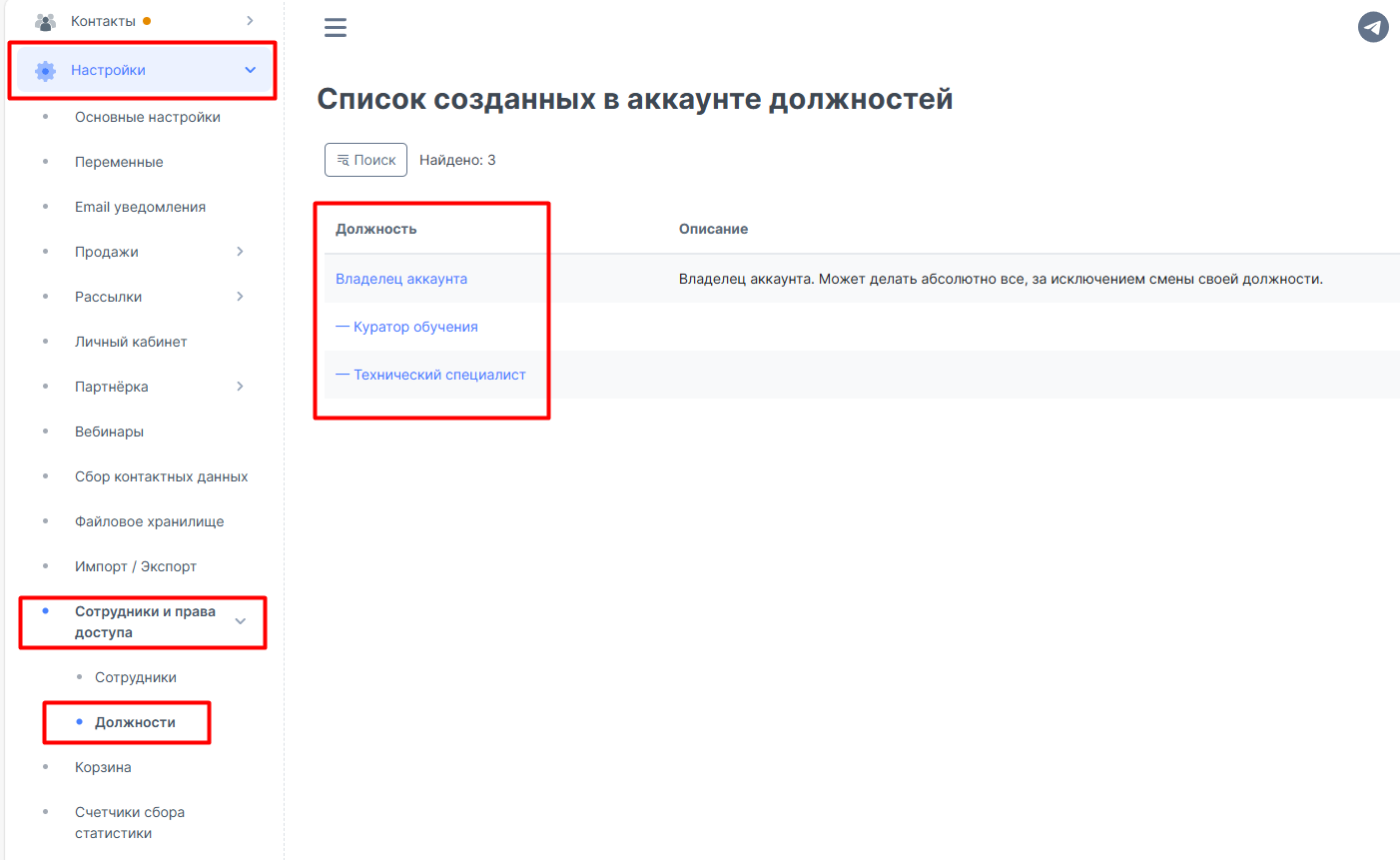Click the page heading Список созданных должностей
1400x860 pixels.
(635, 99)
